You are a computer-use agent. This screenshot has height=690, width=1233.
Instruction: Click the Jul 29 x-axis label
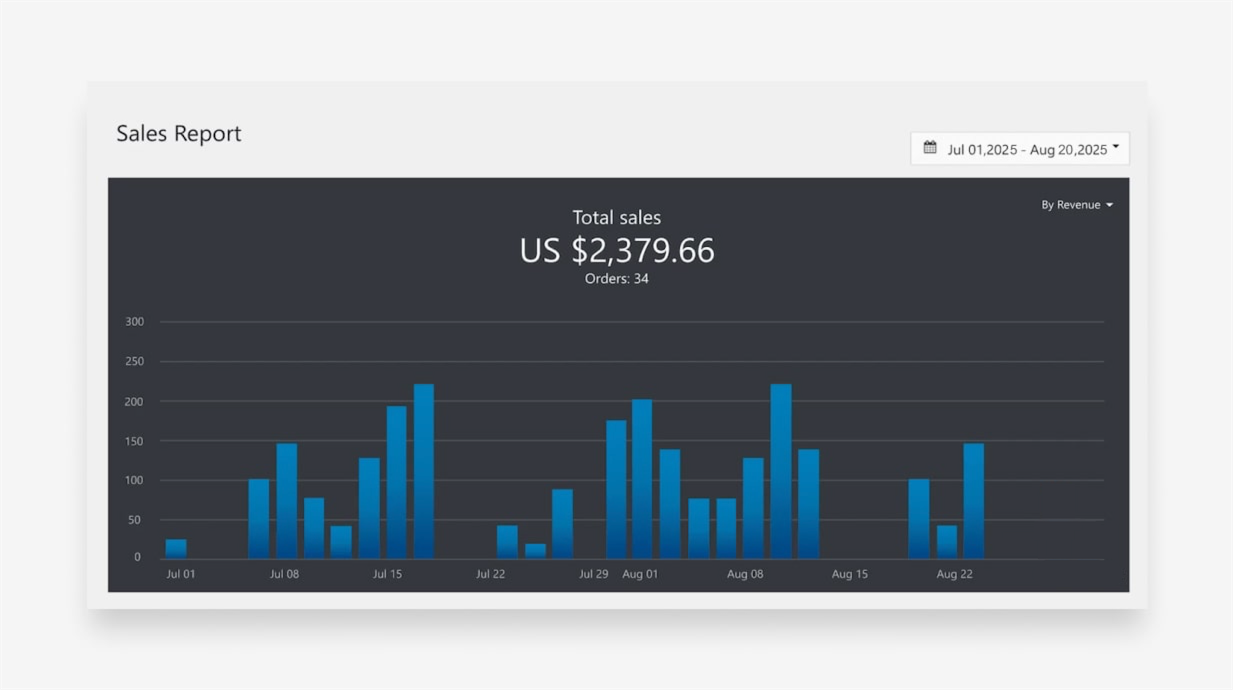point(593,574)
